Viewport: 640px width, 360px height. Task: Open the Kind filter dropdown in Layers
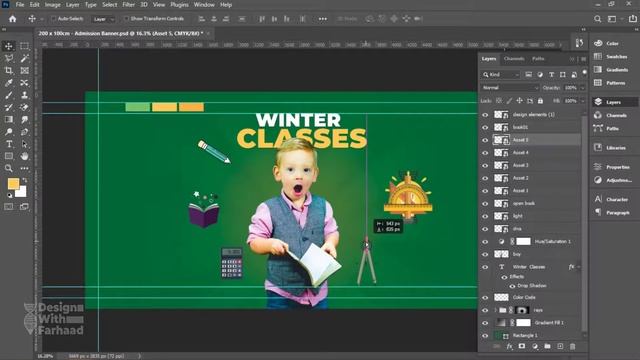click(501, 75)
